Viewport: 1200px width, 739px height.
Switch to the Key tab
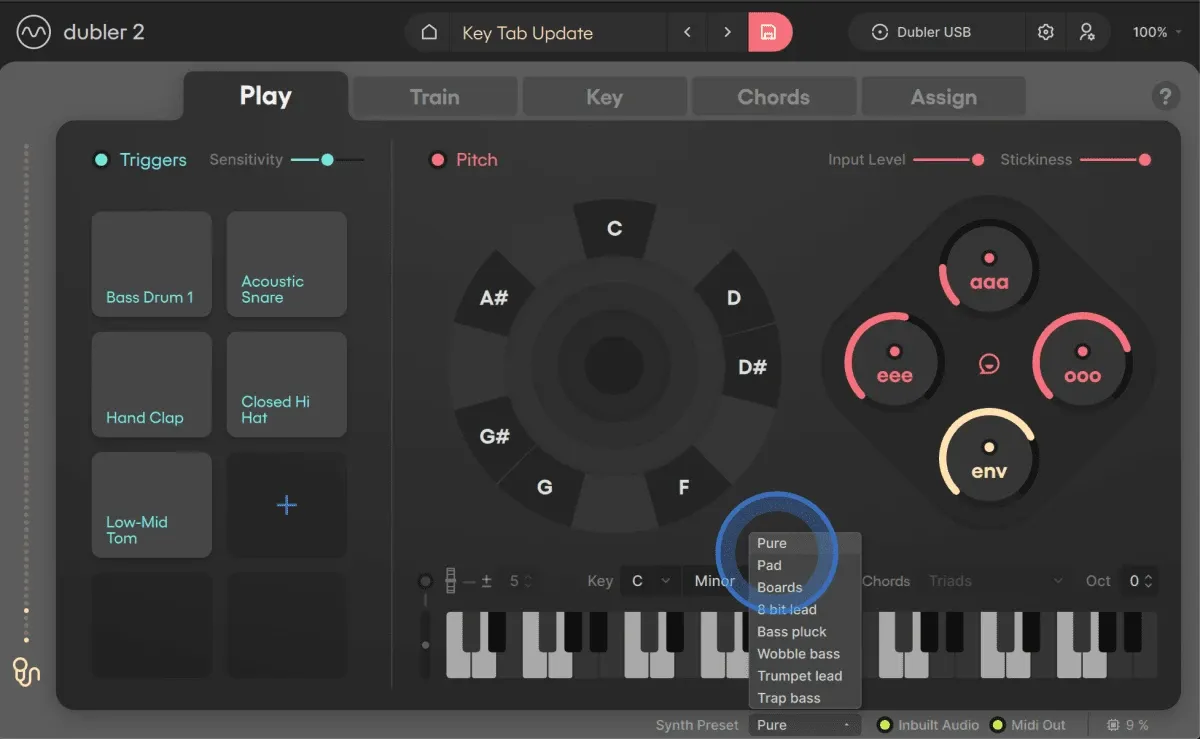[604, 97]
